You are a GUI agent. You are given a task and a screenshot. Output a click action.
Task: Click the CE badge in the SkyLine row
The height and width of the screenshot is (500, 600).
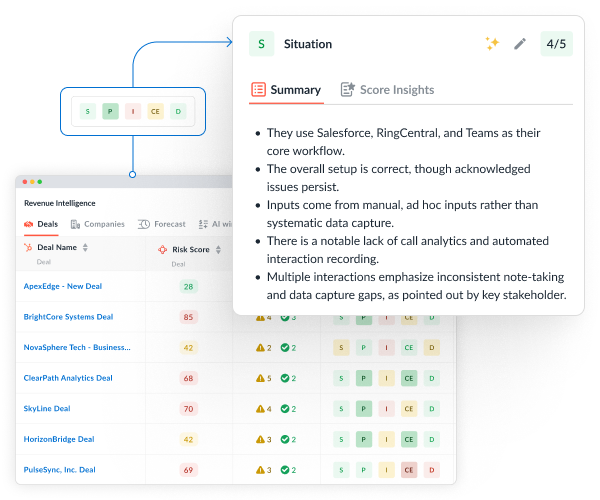409,409
